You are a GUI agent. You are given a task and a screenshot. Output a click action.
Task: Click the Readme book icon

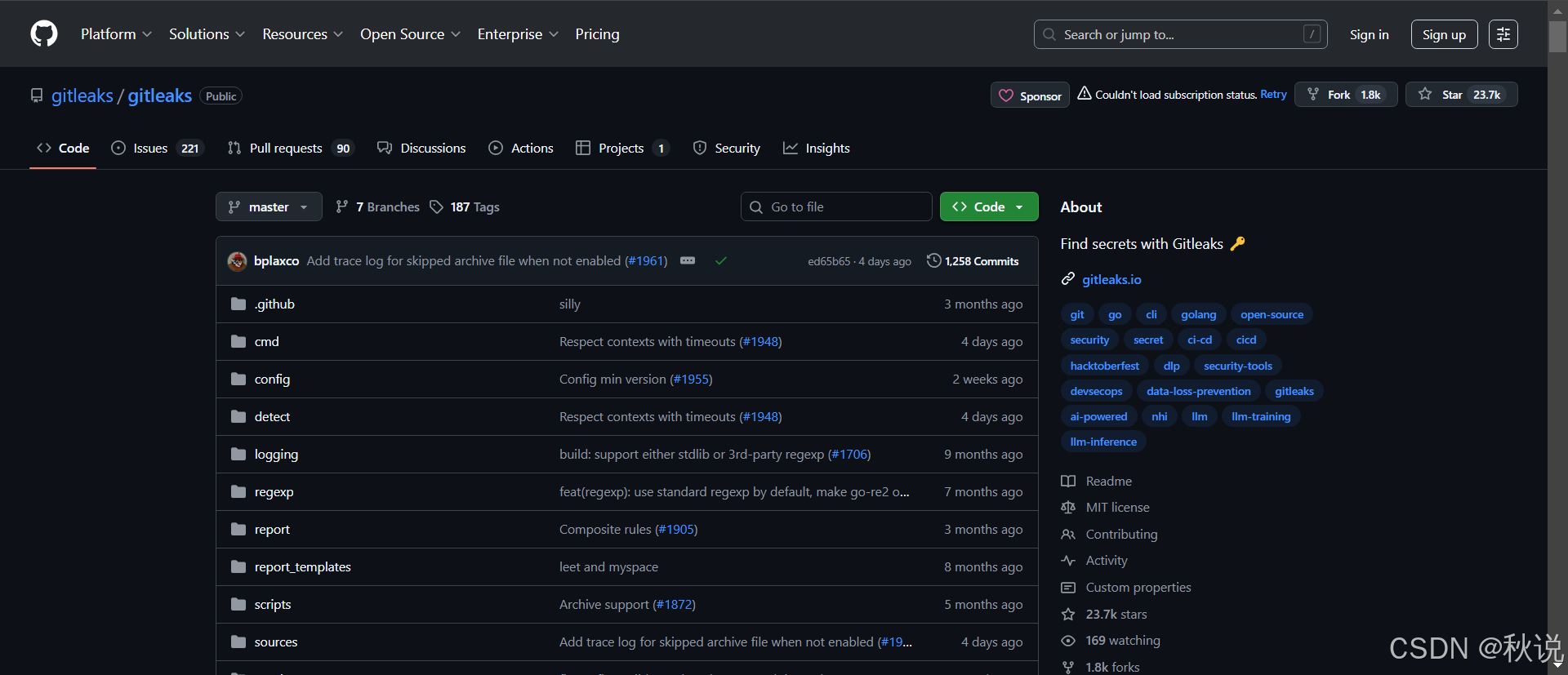coord(1067,481)
